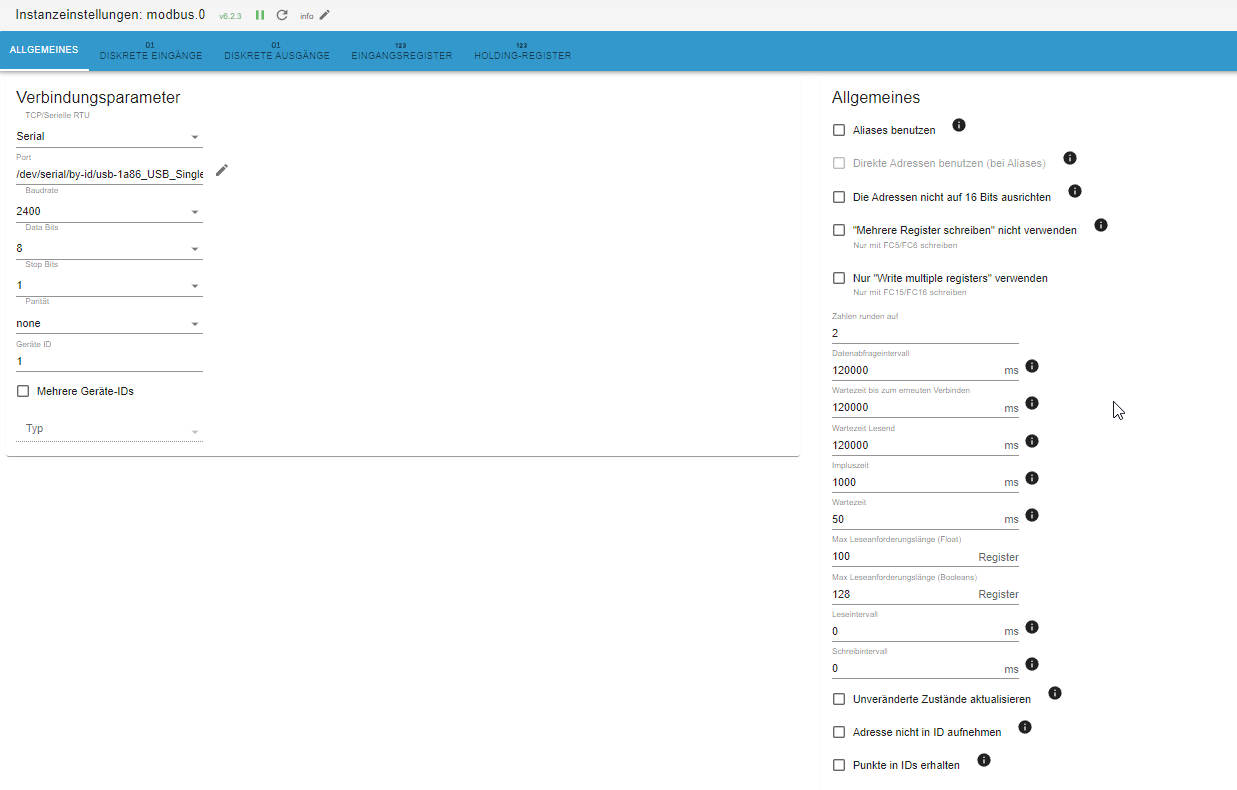Show info for Wartezeit 50 ms
The image size is (1237, 790).
tap(1032, 515)
